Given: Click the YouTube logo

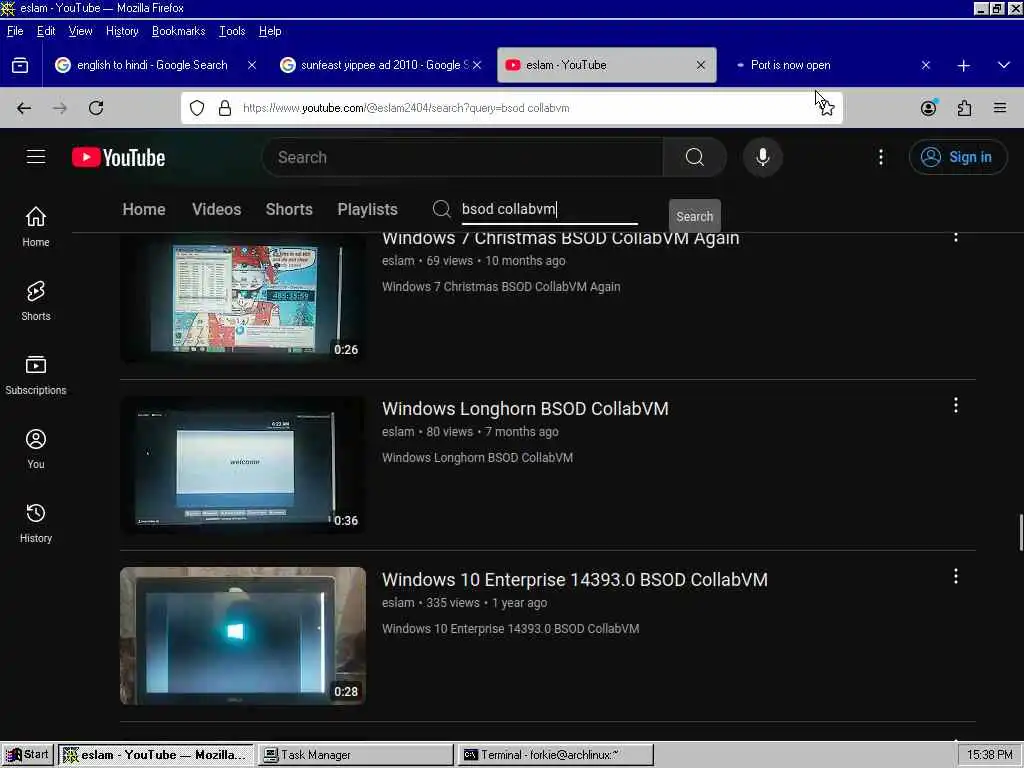Looking at the screenshot, I should [119, 157].
